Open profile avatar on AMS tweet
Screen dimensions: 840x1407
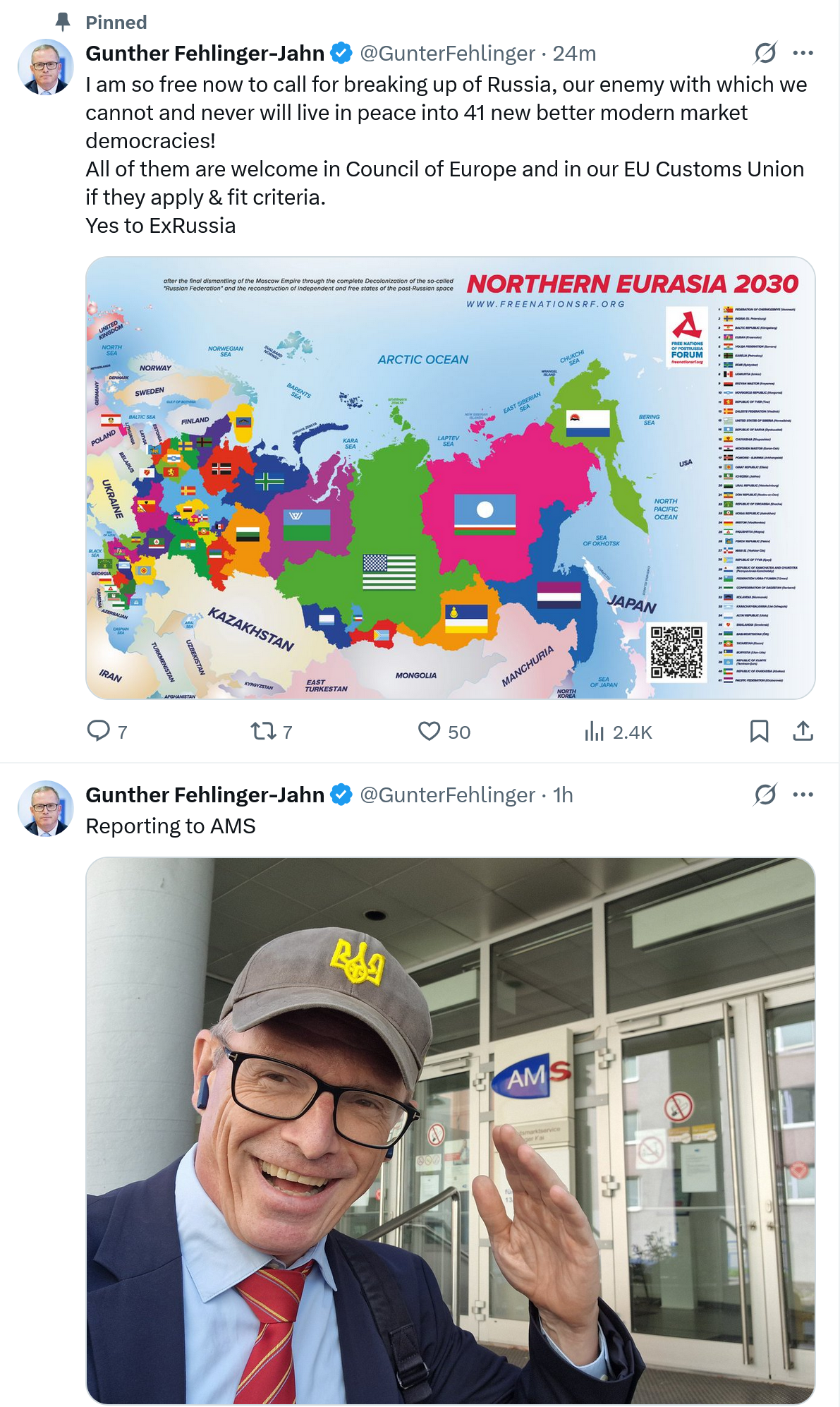46,809
